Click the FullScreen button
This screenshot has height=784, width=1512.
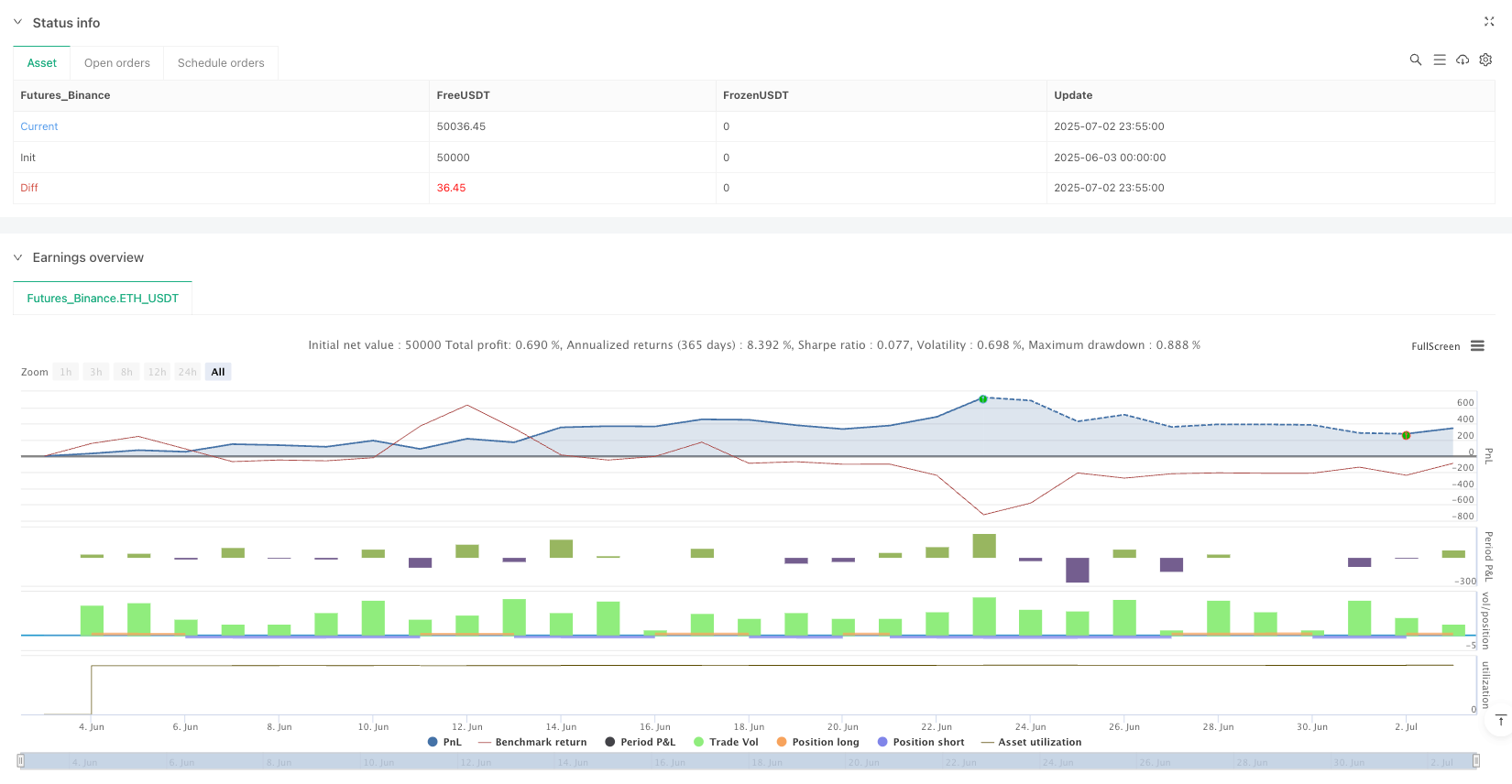click(x=1435, y=346)
